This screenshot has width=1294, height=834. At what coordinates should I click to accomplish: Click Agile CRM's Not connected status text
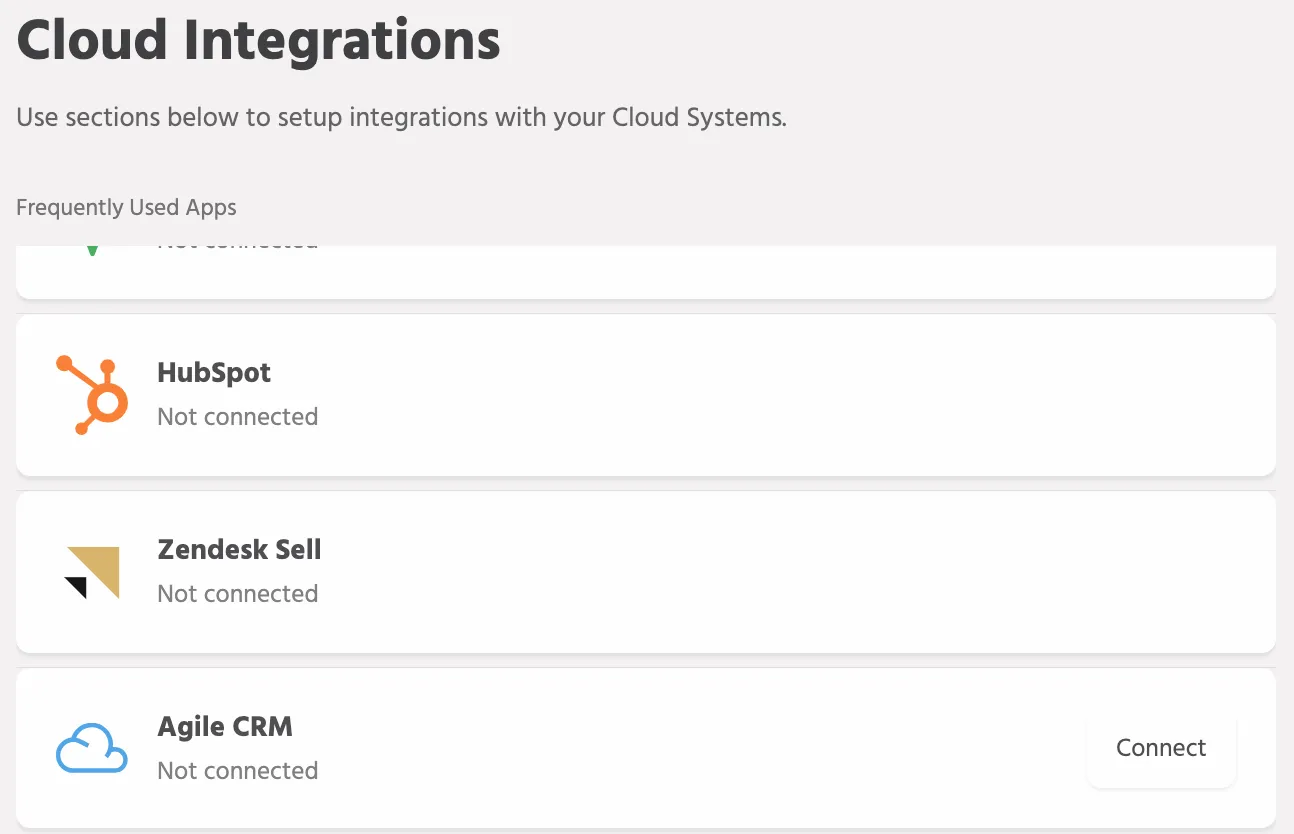[x=238, y=770]
